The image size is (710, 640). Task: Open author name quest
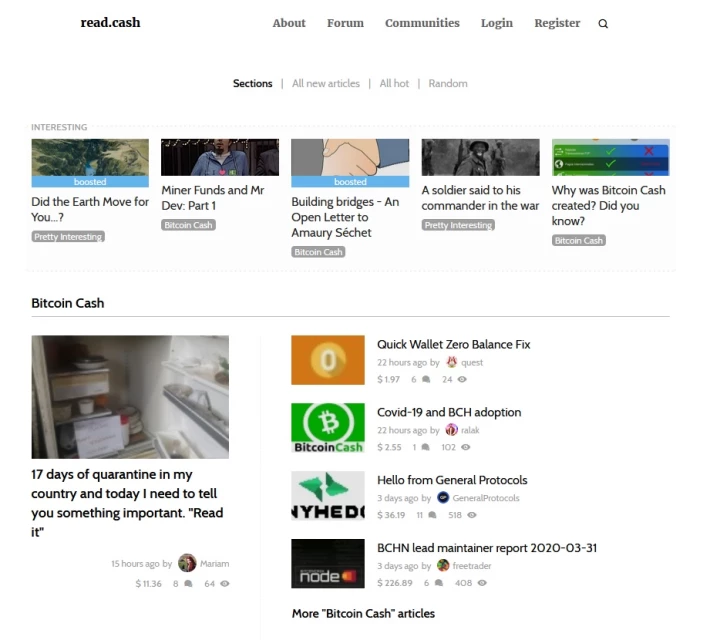tap(472, 363)
